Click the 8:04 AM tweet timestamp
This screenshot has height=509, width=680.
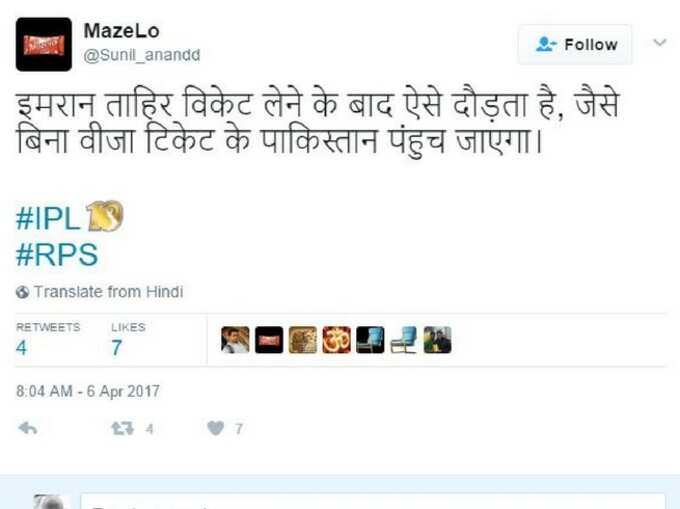(88, 391)
